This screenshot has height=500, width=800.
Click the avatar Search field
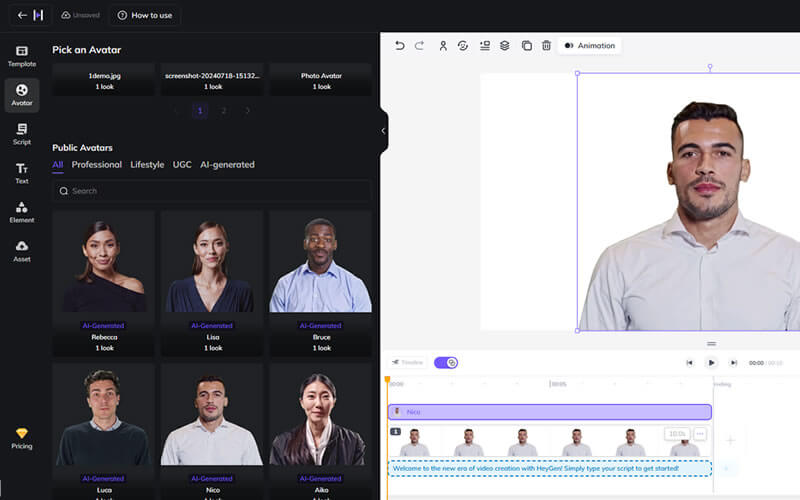(212, 191)
